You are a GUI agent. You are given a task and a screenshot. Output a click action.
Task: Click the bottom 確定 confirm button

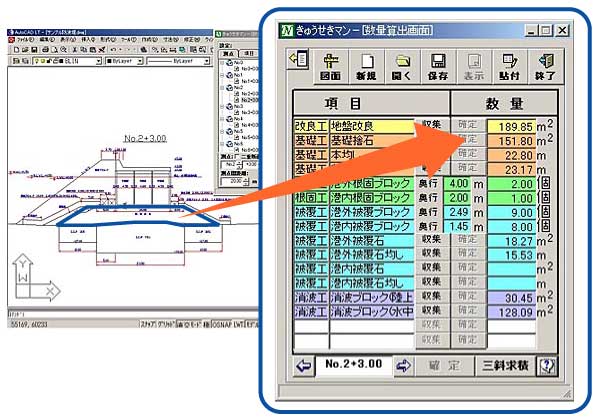444,366
